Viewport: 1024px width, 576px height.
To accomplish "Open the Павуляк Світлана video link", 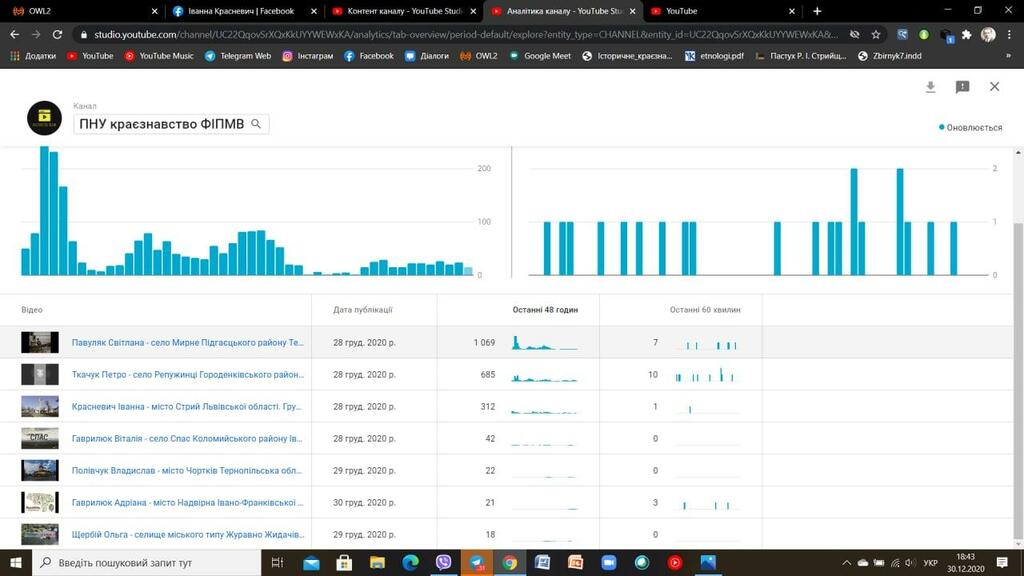I will 187,343.
